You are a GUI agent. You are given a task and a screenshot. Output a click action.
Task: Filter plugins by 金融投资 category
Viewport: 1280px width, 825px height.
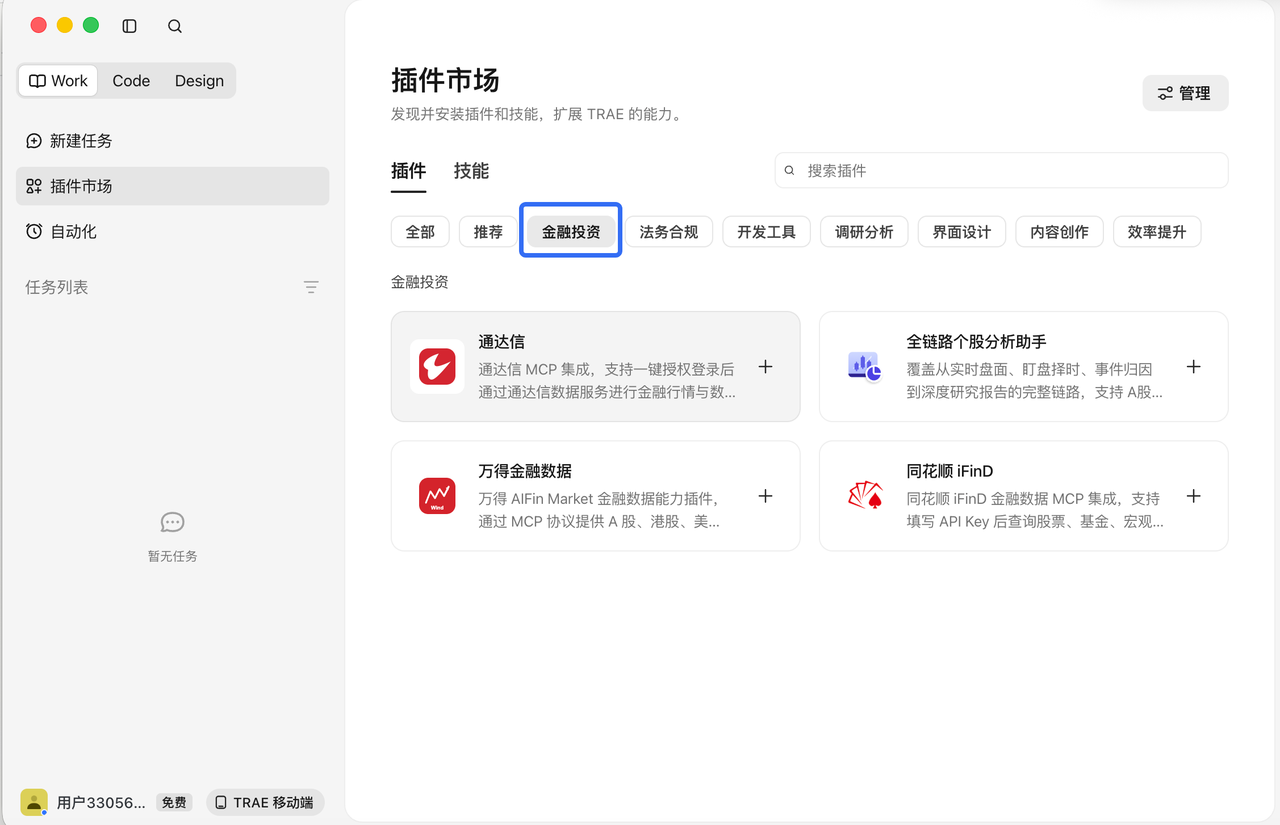click(571, 232)
